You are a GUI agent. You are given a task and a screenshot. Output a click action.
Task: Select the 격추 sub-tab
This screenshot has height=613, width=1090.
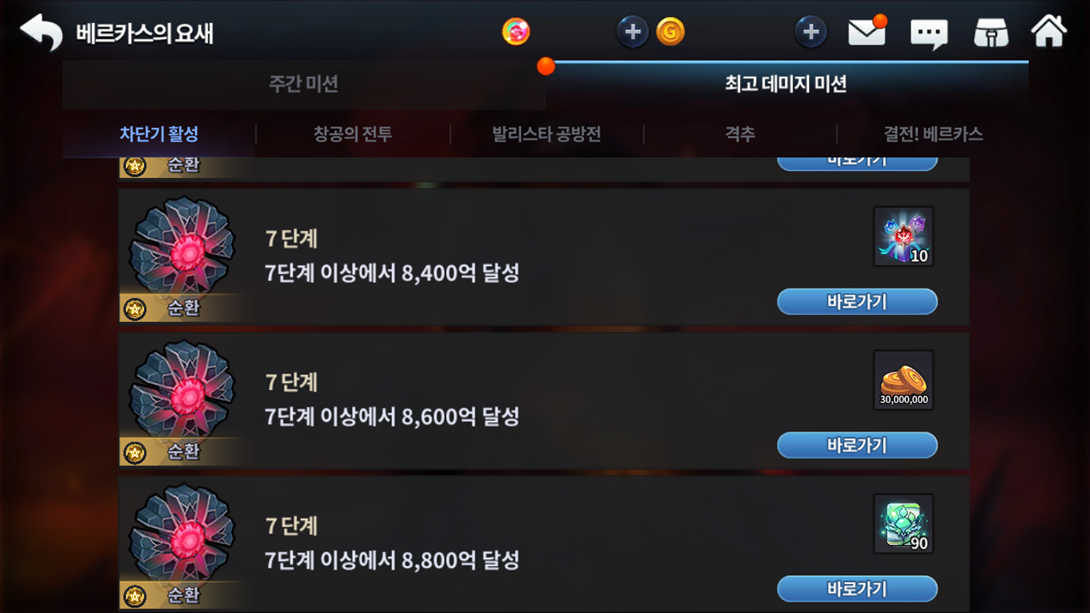click(x=740, y=134)
